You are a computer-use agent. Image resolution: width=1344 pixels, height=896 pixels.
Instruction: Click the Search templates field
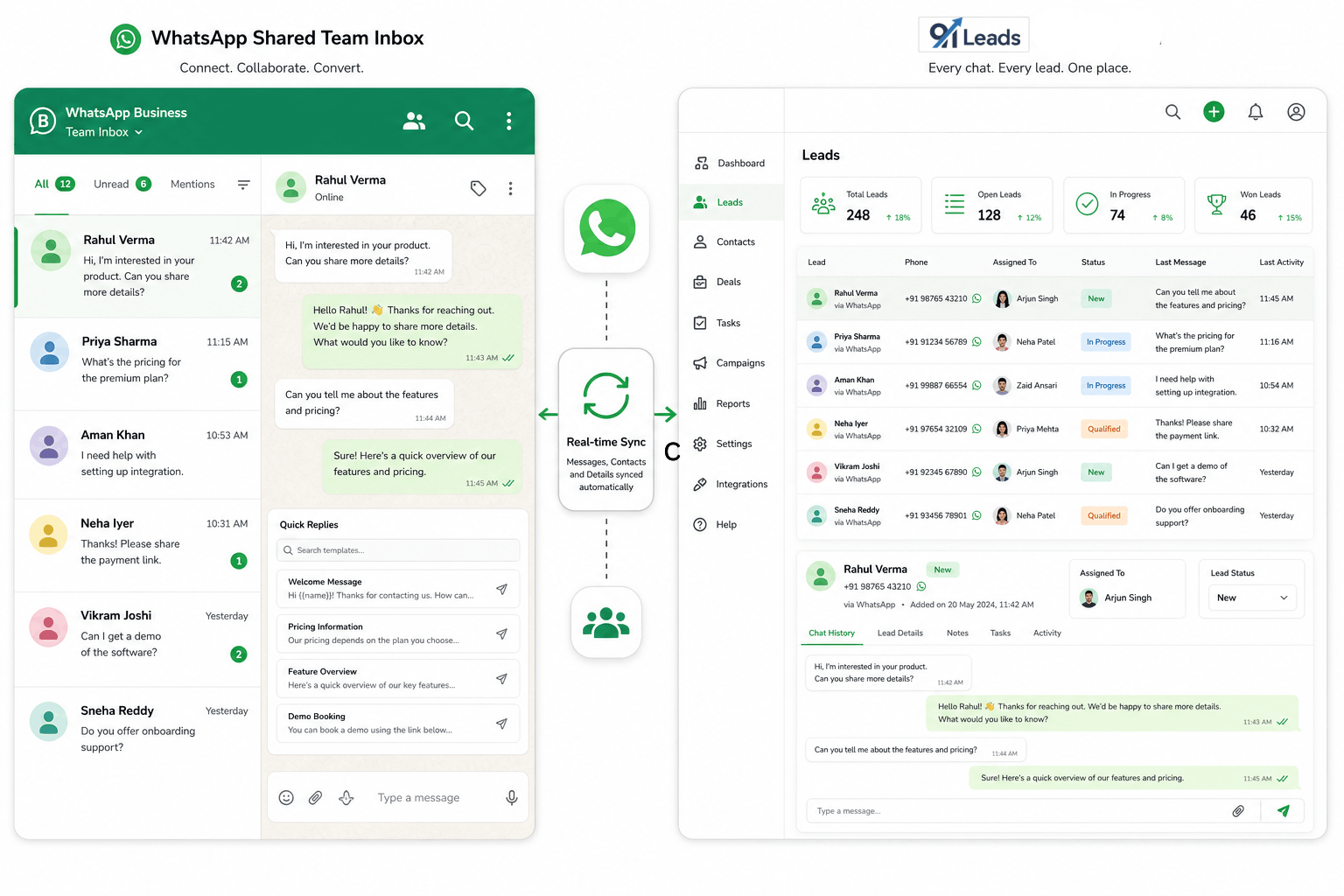point(398,550)
